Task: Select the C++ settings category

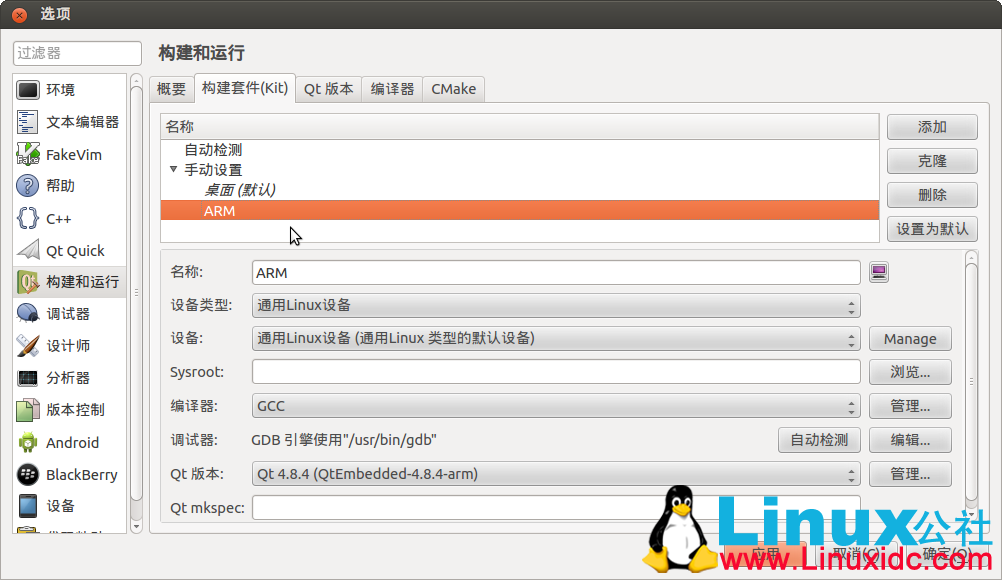Action: click(58, 218)
